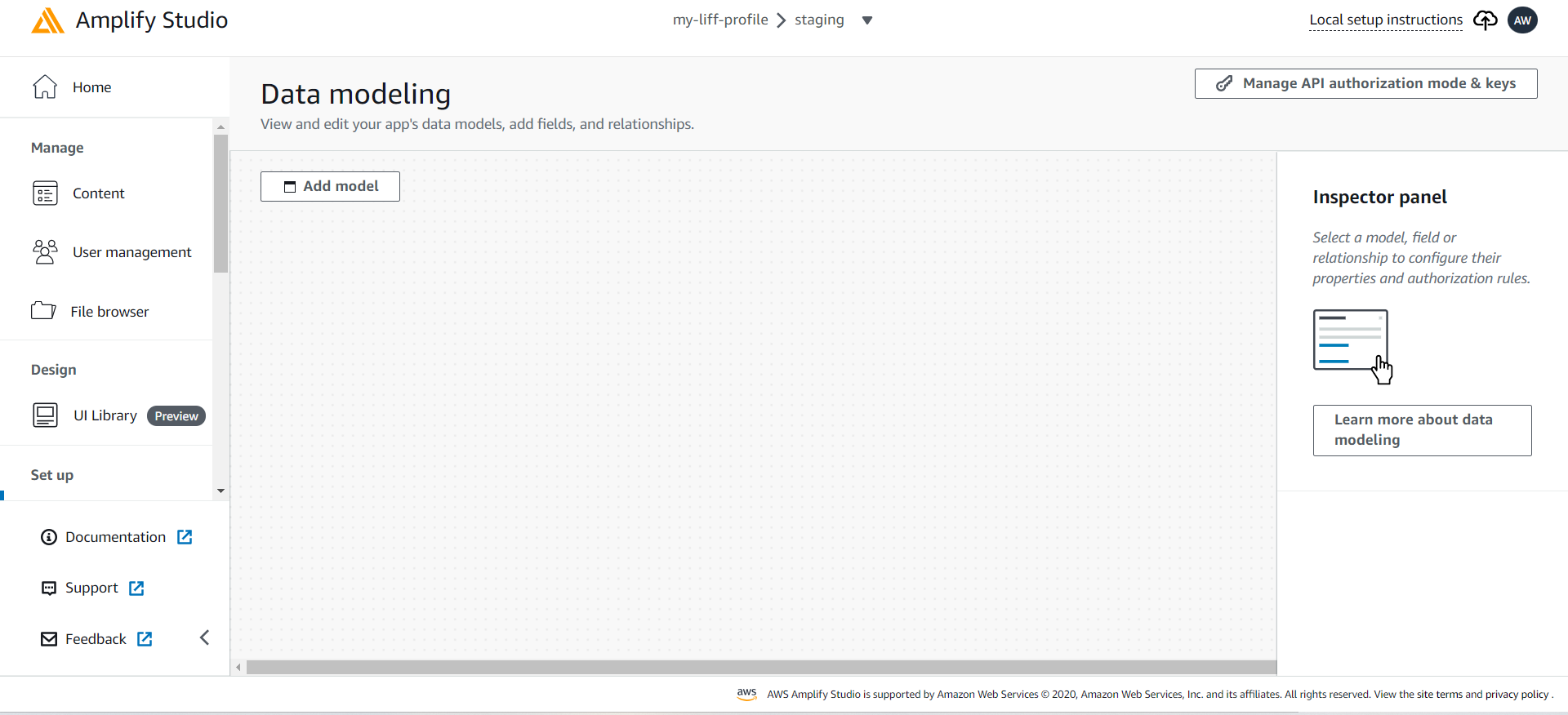Click the scroll up arrow in sidebar

point(220,127)
